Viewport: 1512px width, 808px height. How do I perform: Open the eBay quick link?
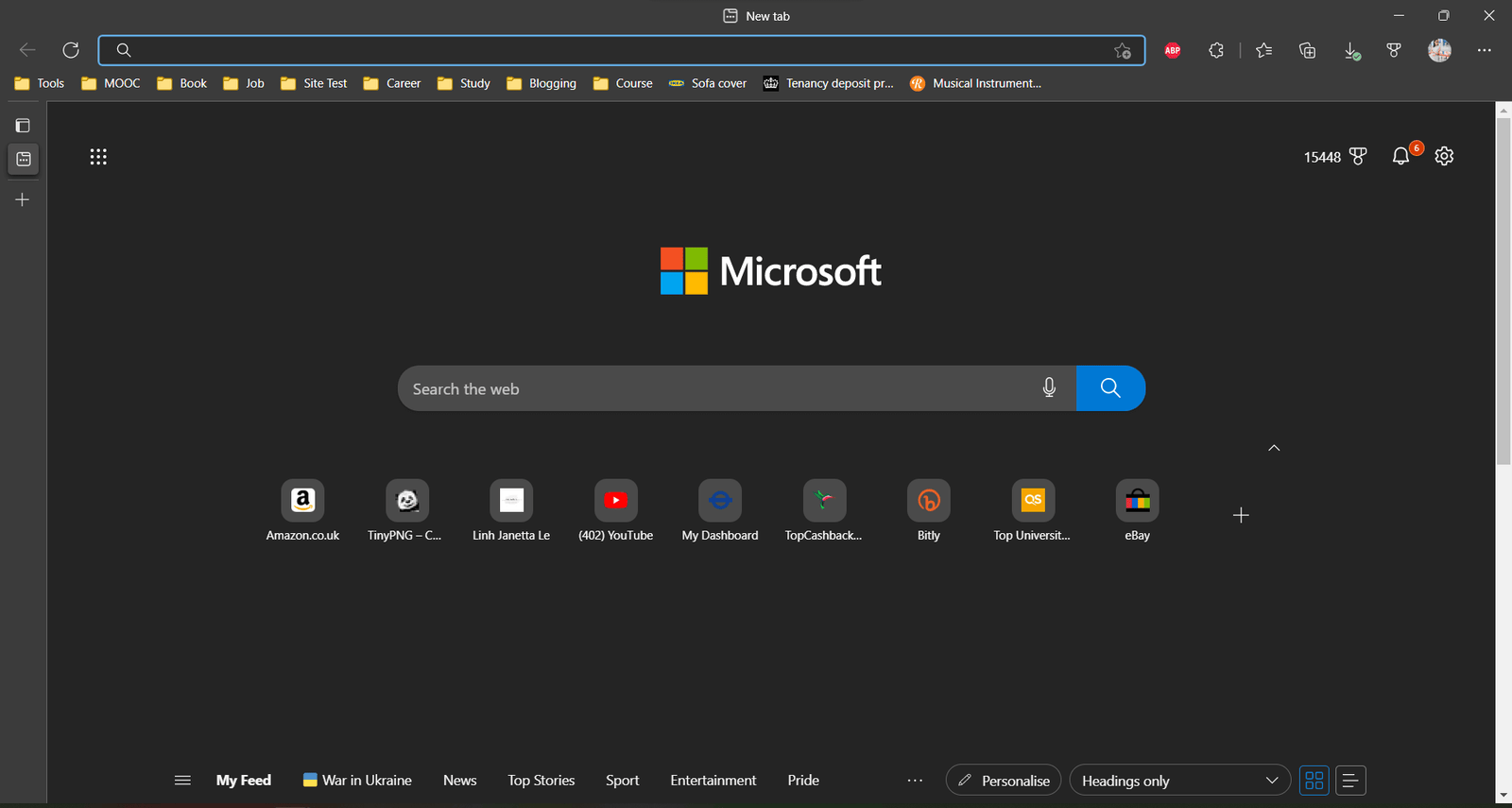[1138, 511]
